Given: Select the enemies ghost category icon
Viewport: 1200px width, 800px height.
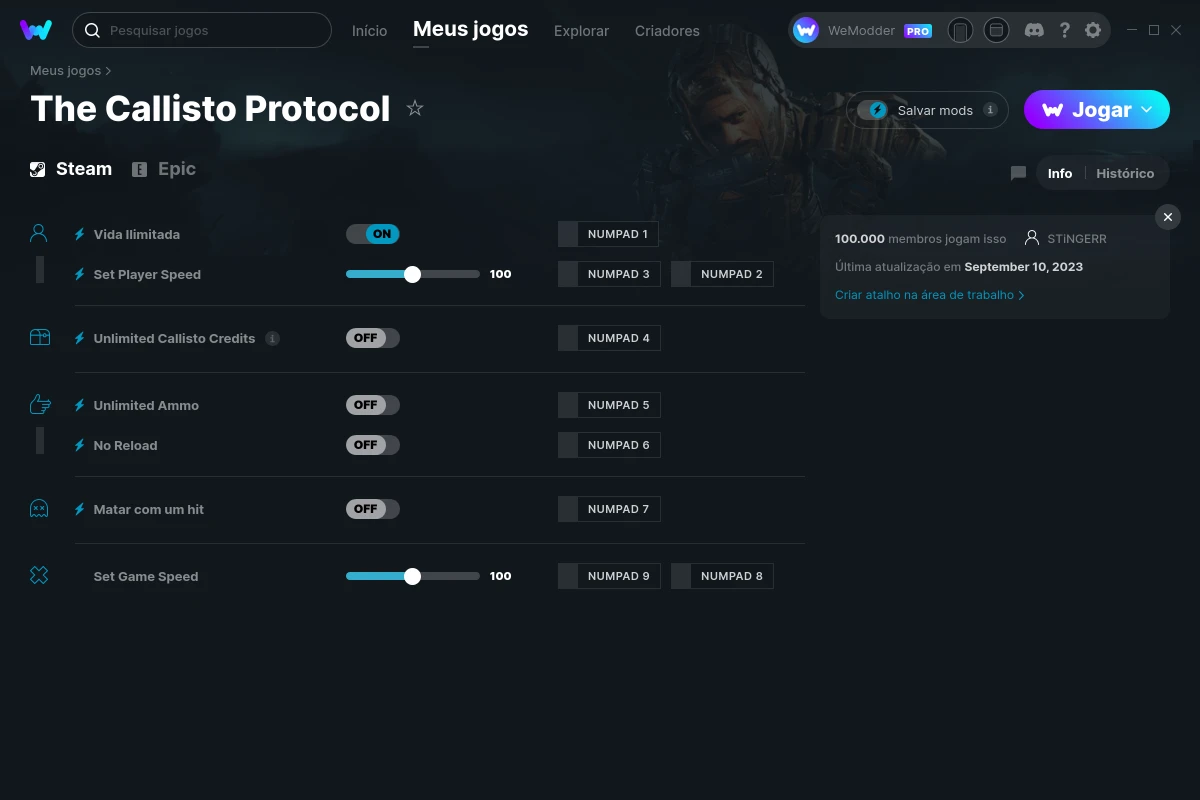Looking at the screenshot, I should point(39,509).
